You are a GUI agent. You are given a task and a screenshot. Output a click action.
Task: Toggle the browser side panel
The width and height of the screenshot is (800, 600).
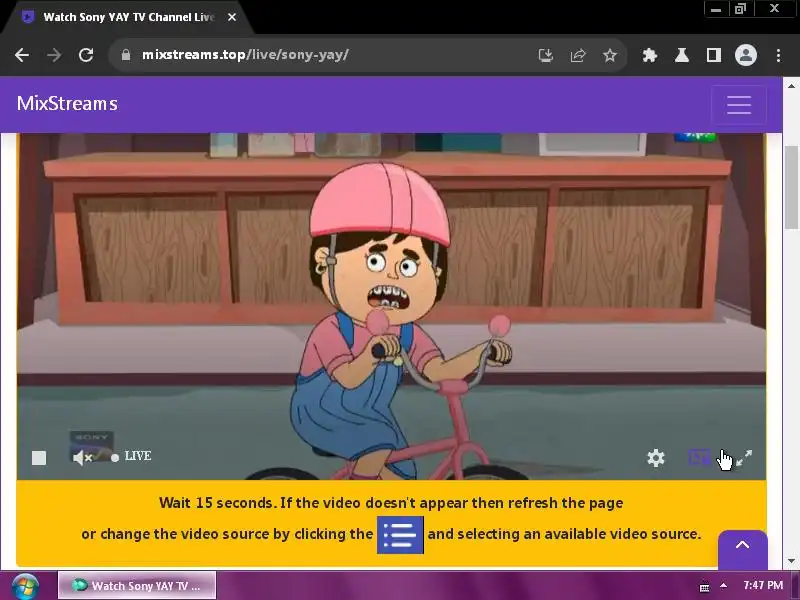pos(714,55)
